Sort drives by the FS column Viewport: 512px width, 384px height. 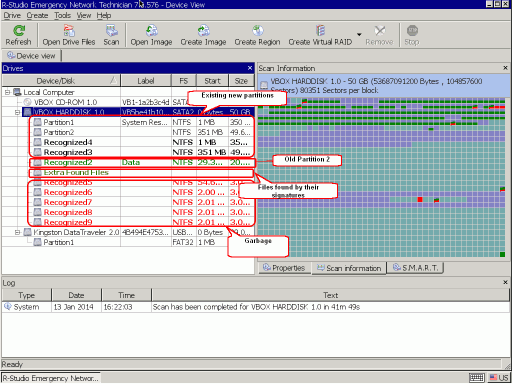[183, 81]
